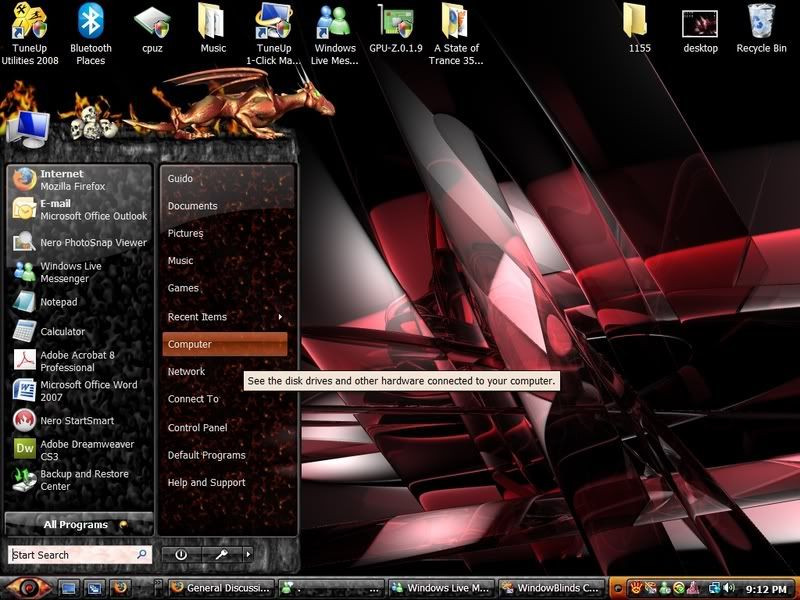Open TuneUp Utilities 2008 desktop shortcut
This screenshot has height=600, width=800.
(x=30, y=34)
